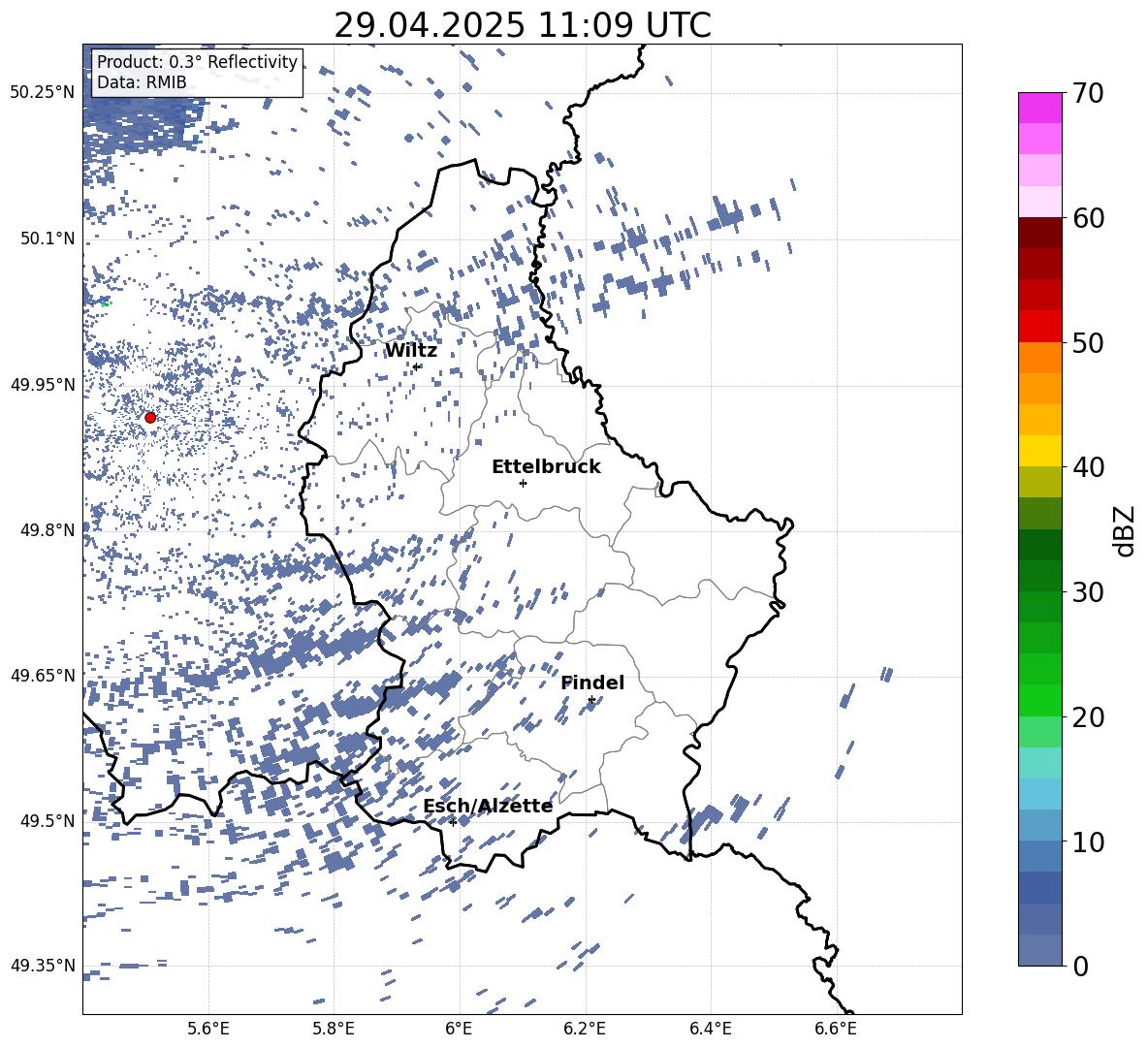This screenshot has width=1148, height=1048.
Task: Click the colorbar tick label 30
Action: (x=1088, y=591)
